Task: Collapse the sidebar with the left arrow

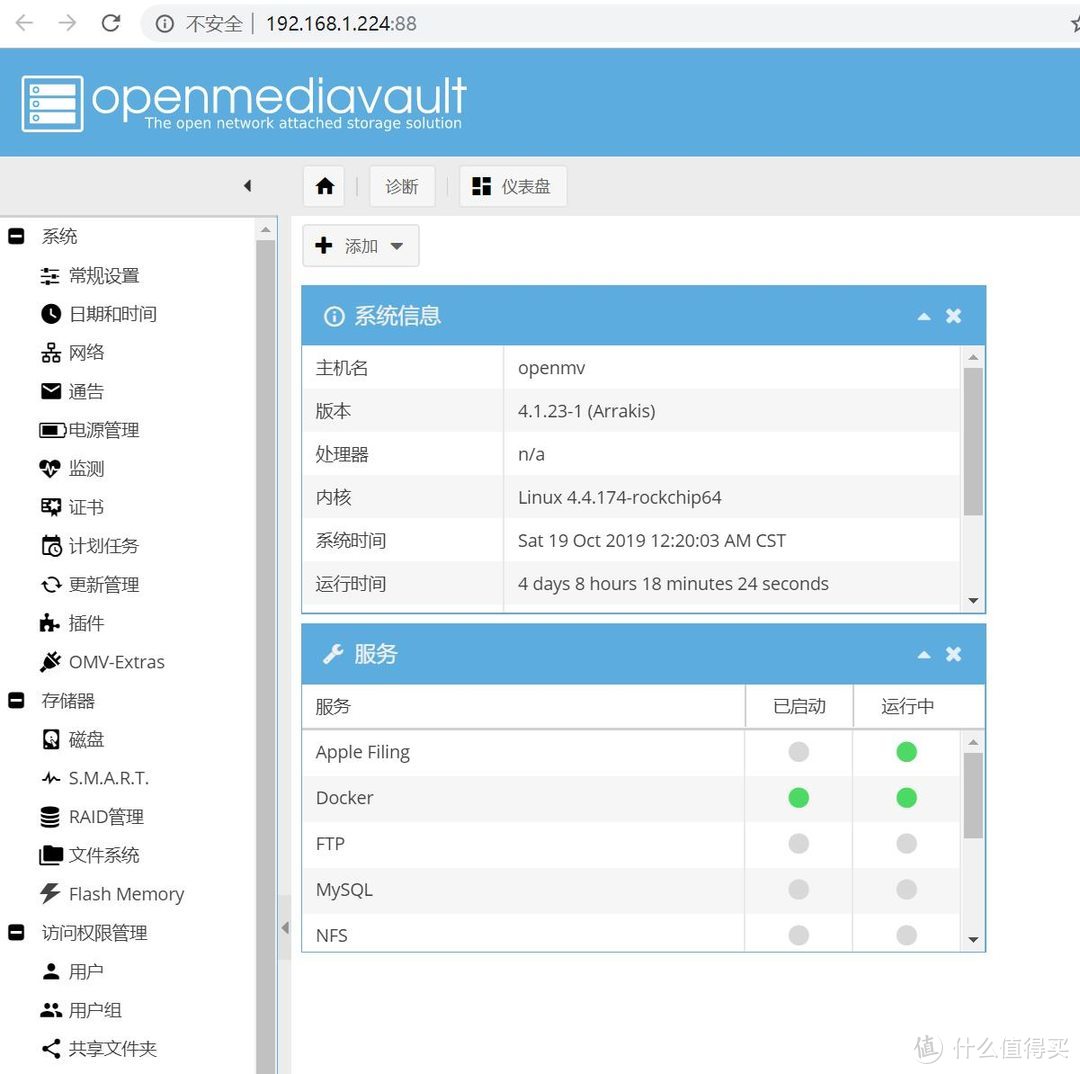Action: click(x=248, y=185)
